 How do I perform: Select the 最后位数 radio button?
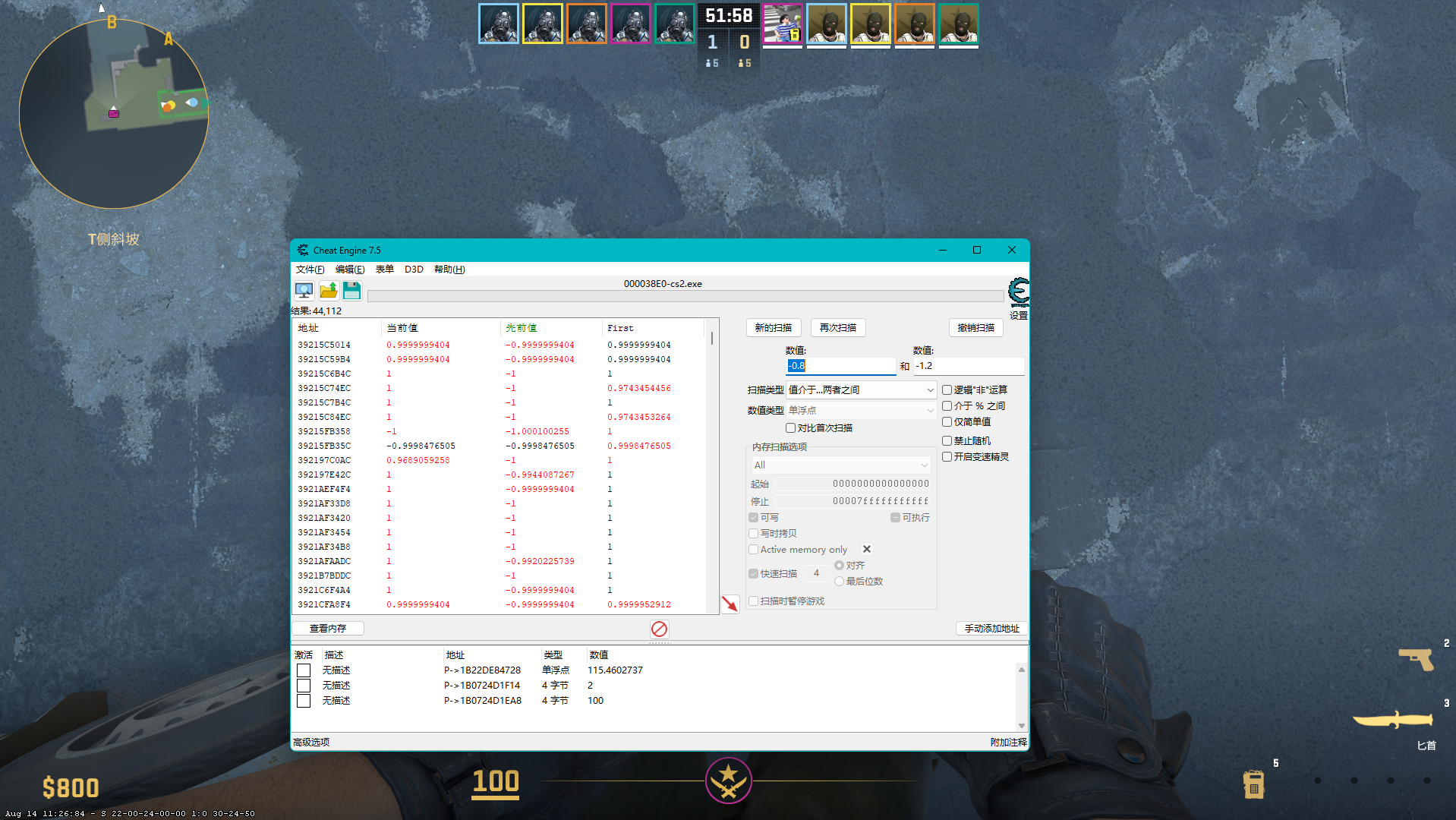[839, 581]
